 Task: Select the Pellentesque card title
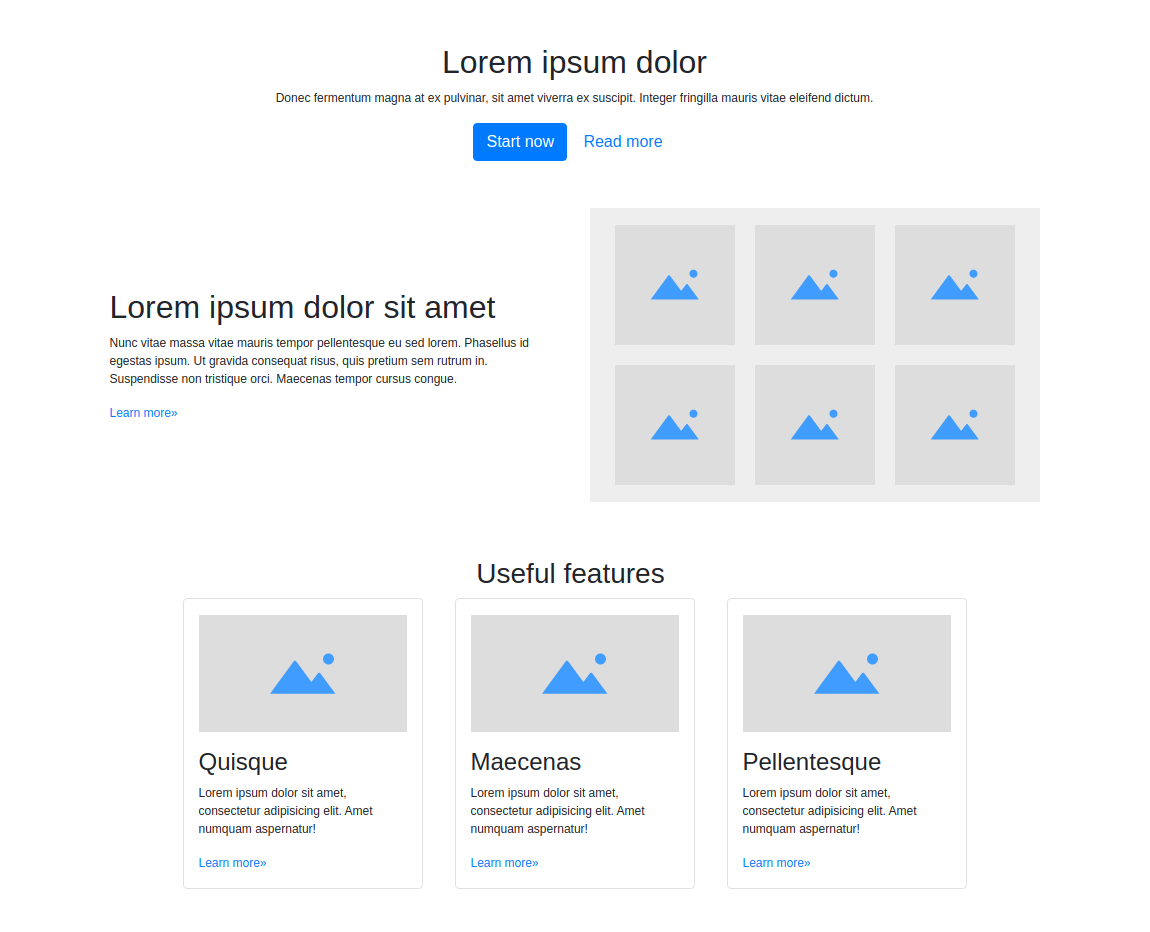(811, 761)
